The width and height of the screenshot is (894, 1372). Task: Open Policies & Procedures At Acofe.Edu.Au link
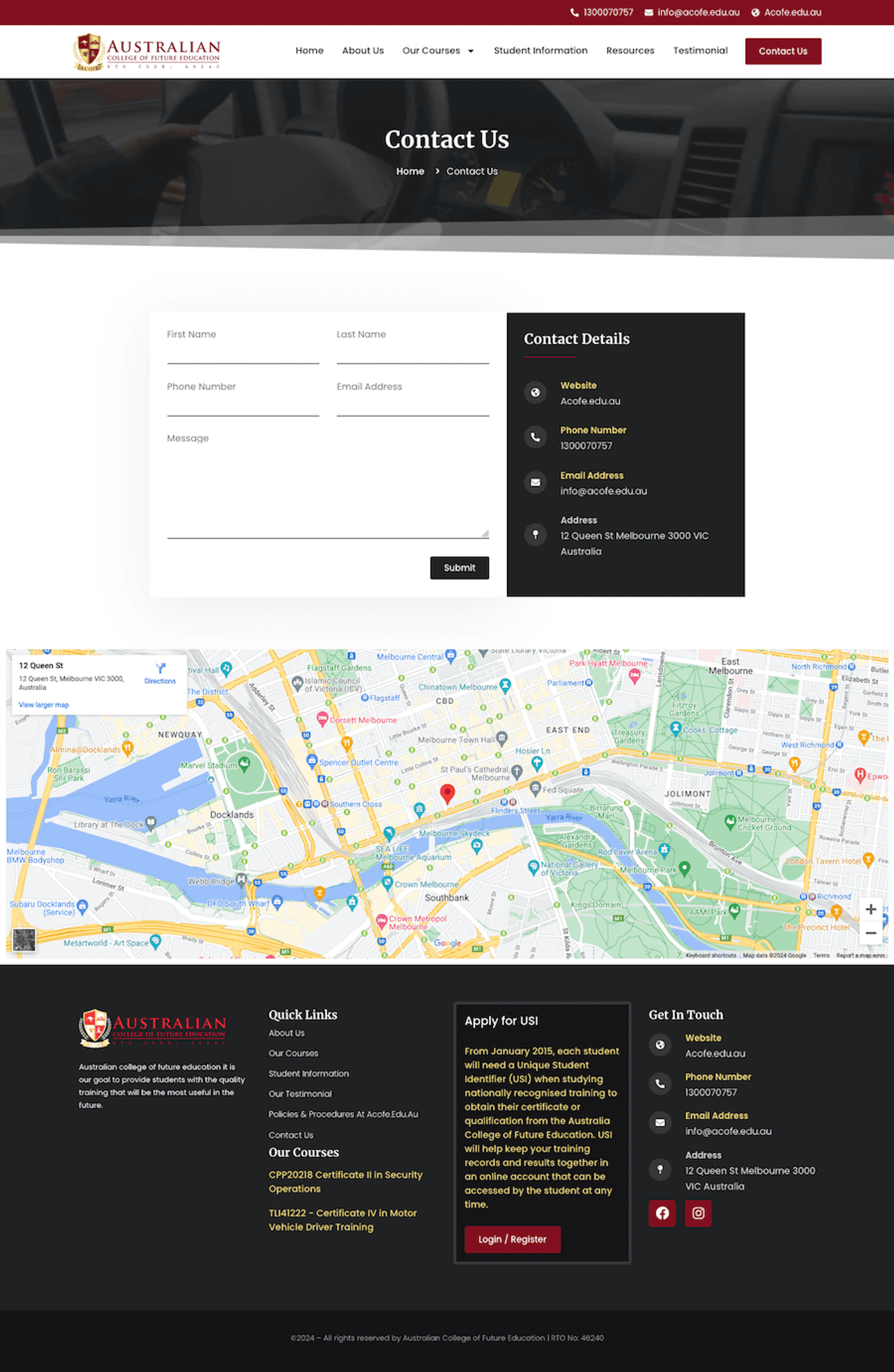343,1115
